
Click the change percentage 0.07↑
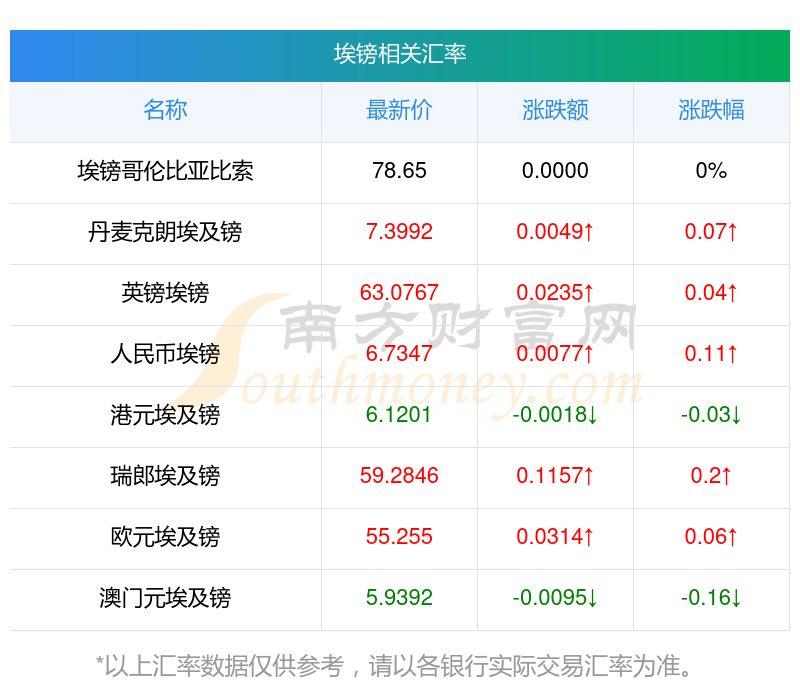click(711, 232)
